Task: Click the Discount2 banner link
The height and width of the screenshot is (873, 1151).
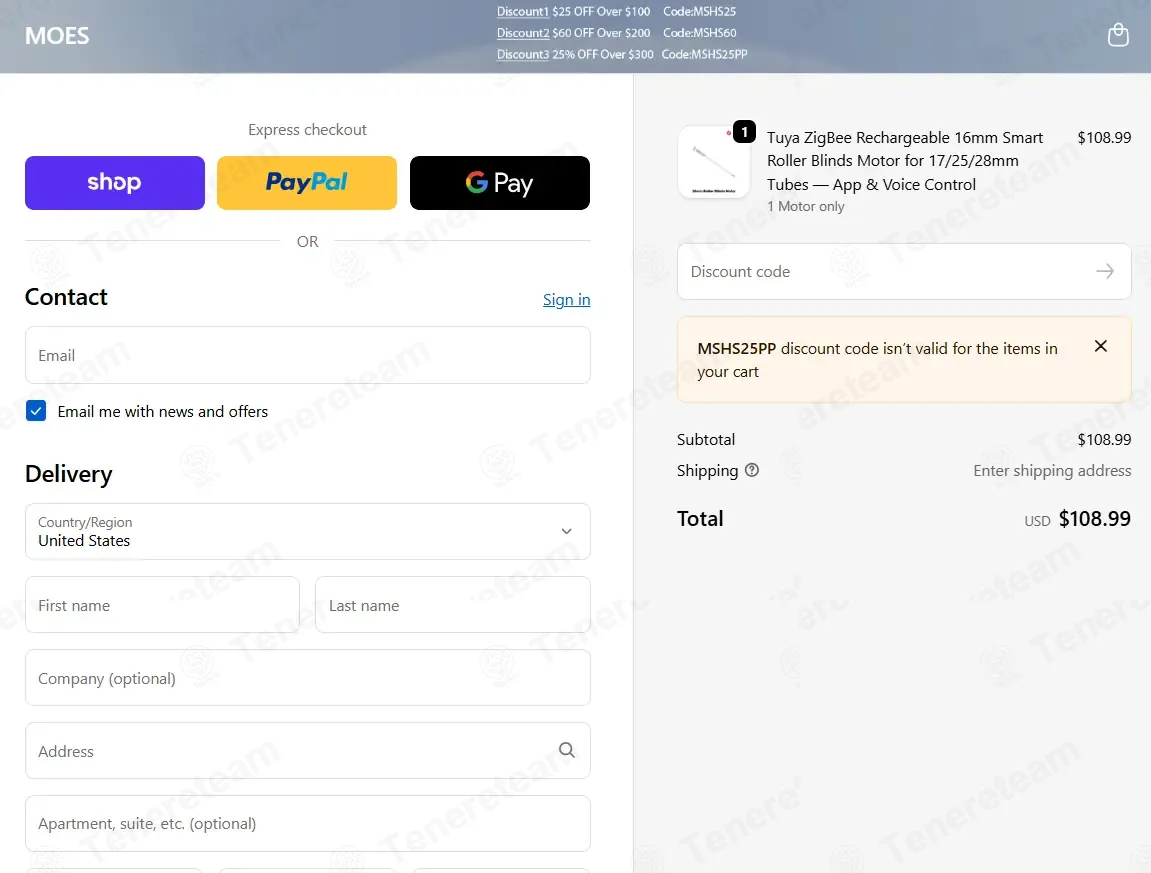Action: 523,33
